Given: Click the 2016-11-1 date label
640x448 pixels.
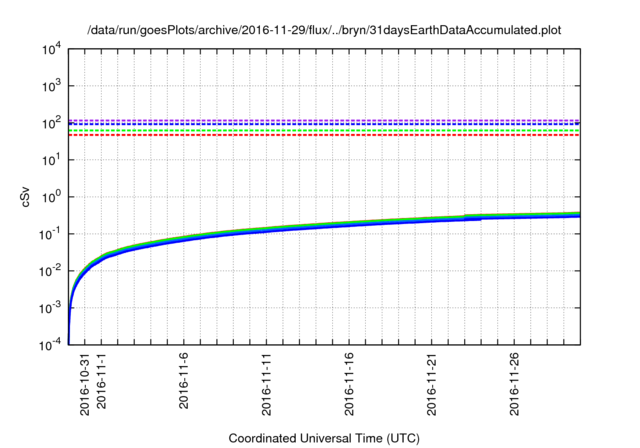Looking at the screenshot, I should tap(101, 381).
